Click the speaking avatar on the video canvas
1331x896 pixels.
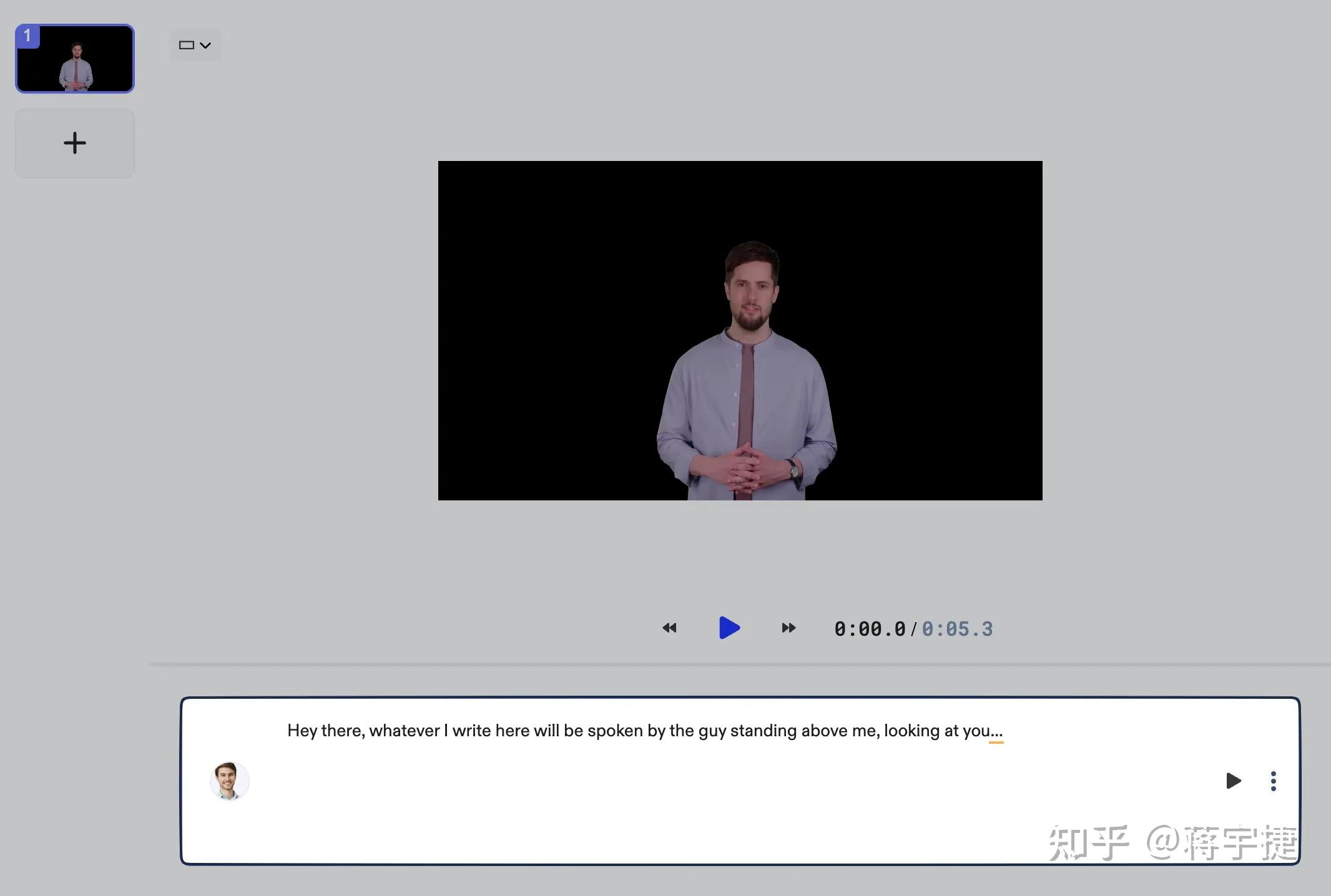pos(747,374)
